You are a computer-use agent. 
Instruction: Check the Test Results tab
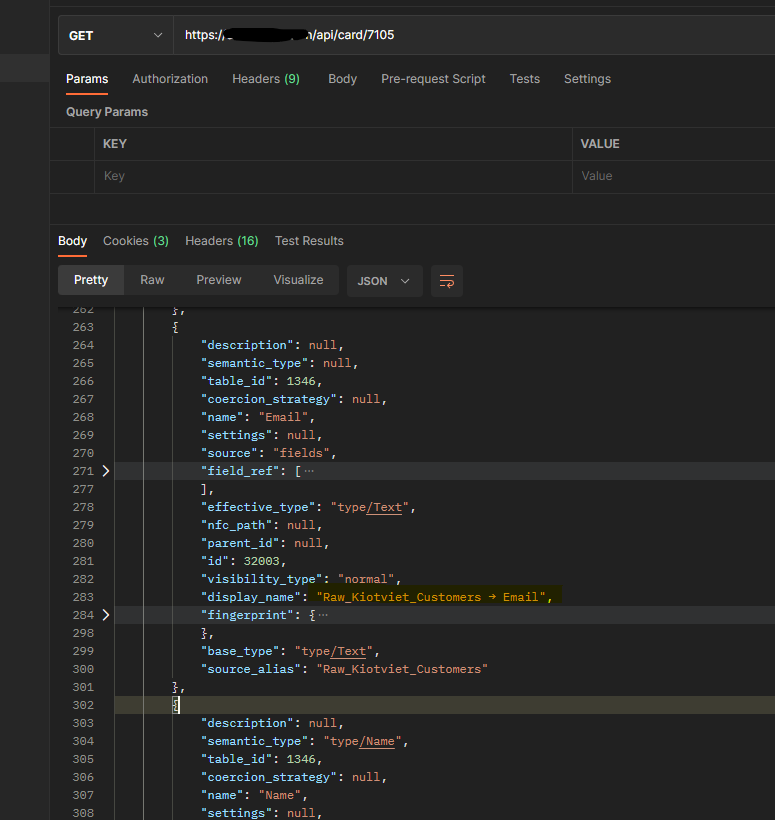pyautogui.click(x=307, y=240)
